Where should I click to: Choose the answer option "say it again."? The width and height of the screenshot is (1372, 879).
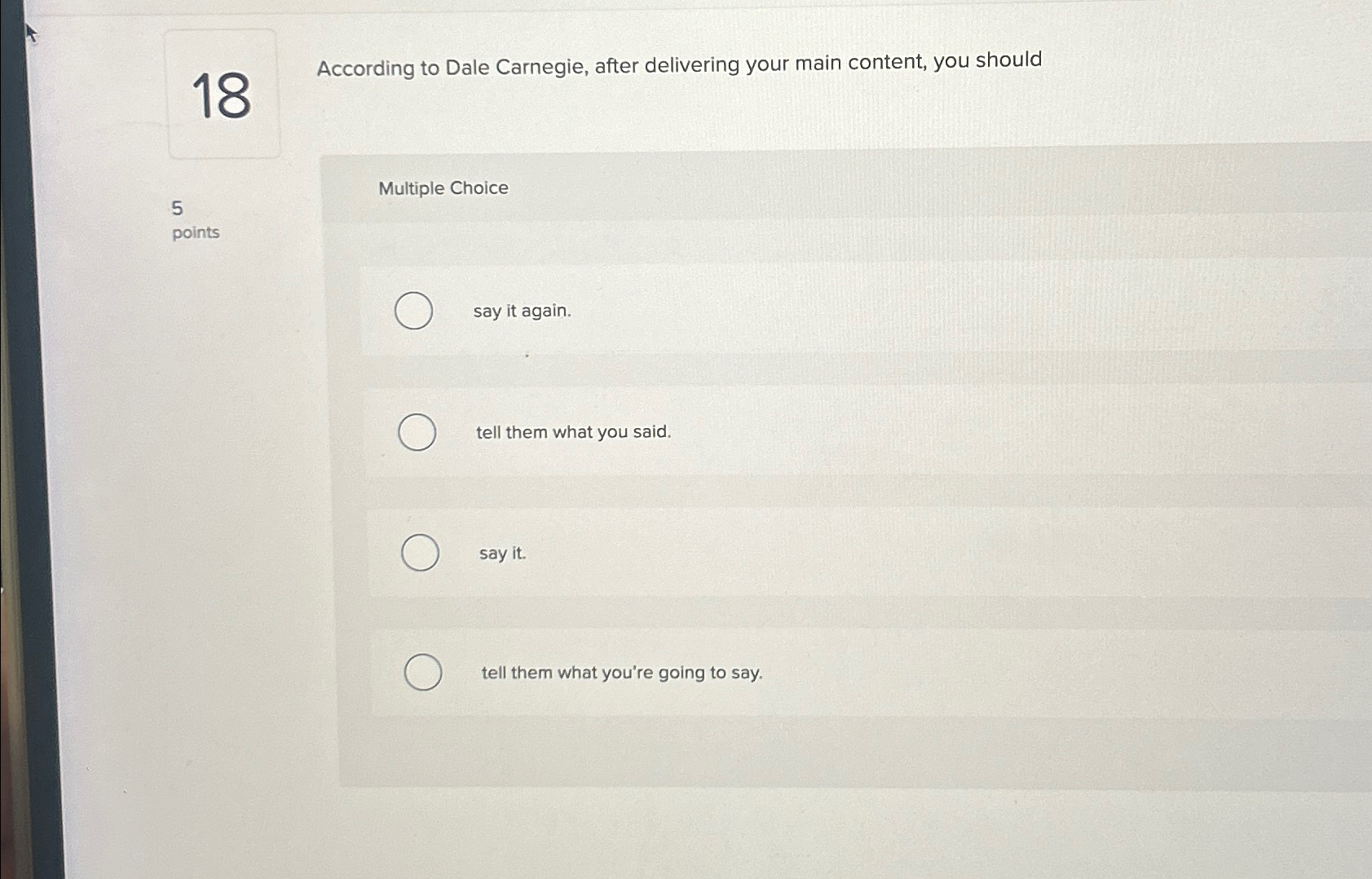click(x=523, y=311)
